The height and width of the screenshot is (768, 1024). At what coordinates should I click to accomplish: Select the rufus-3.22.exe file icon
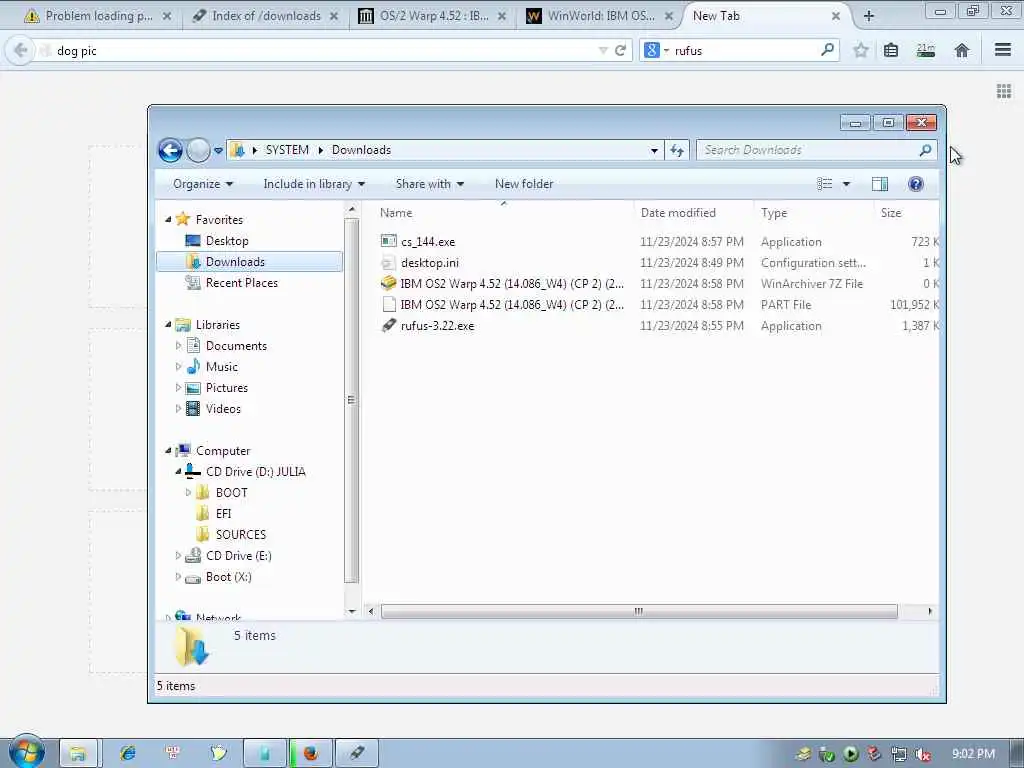[389, 325]
